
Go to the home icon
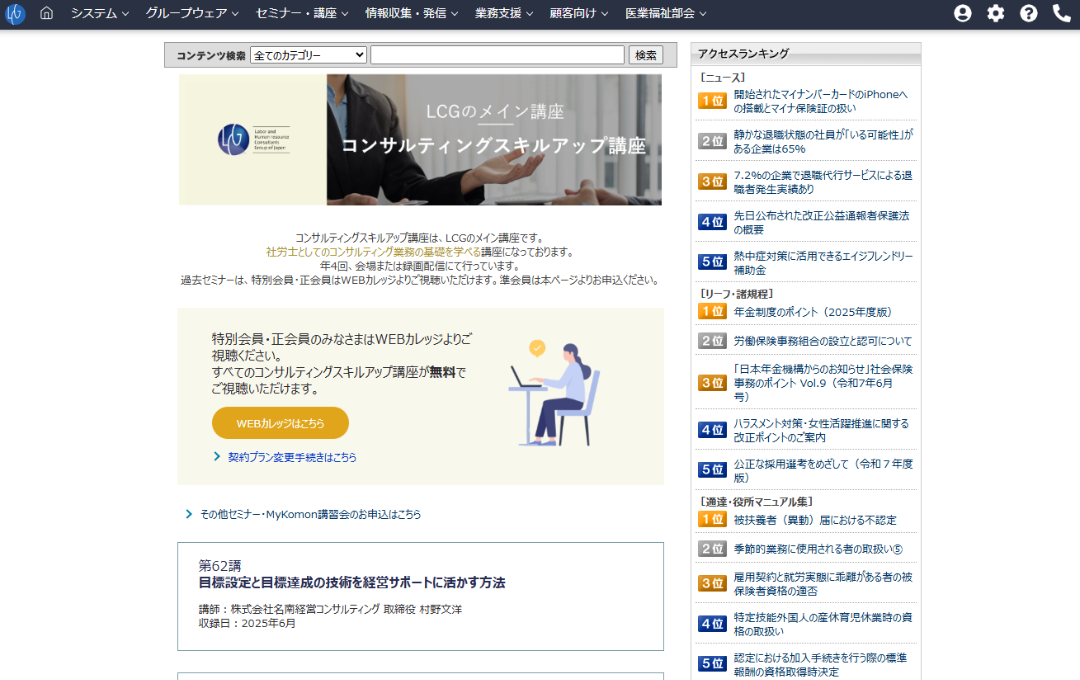[x=46, y=13]
